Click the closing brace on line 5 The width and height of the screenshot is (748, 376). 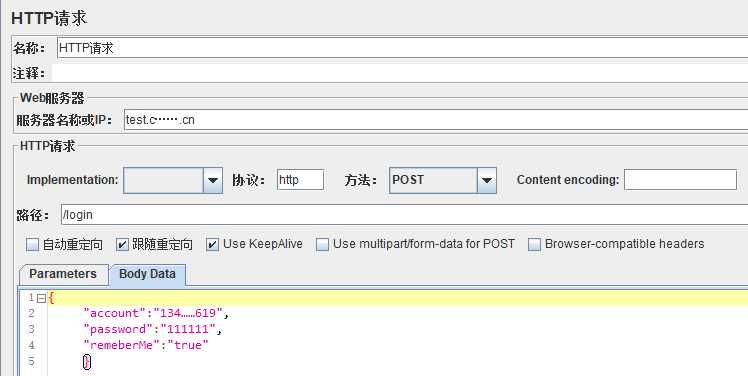click(x=86, y=362)
